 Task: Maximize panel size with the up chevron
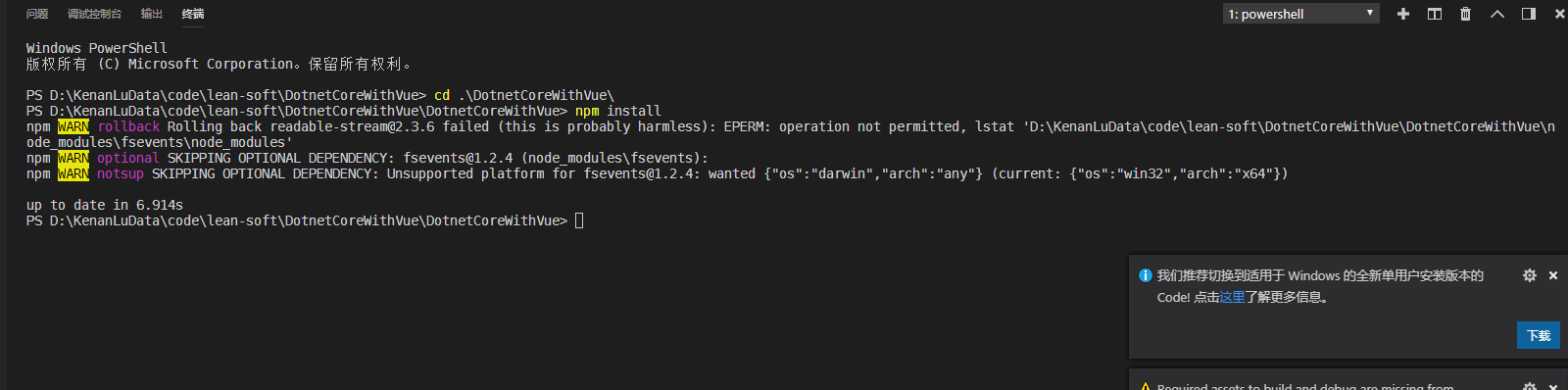click(1497, 14)
